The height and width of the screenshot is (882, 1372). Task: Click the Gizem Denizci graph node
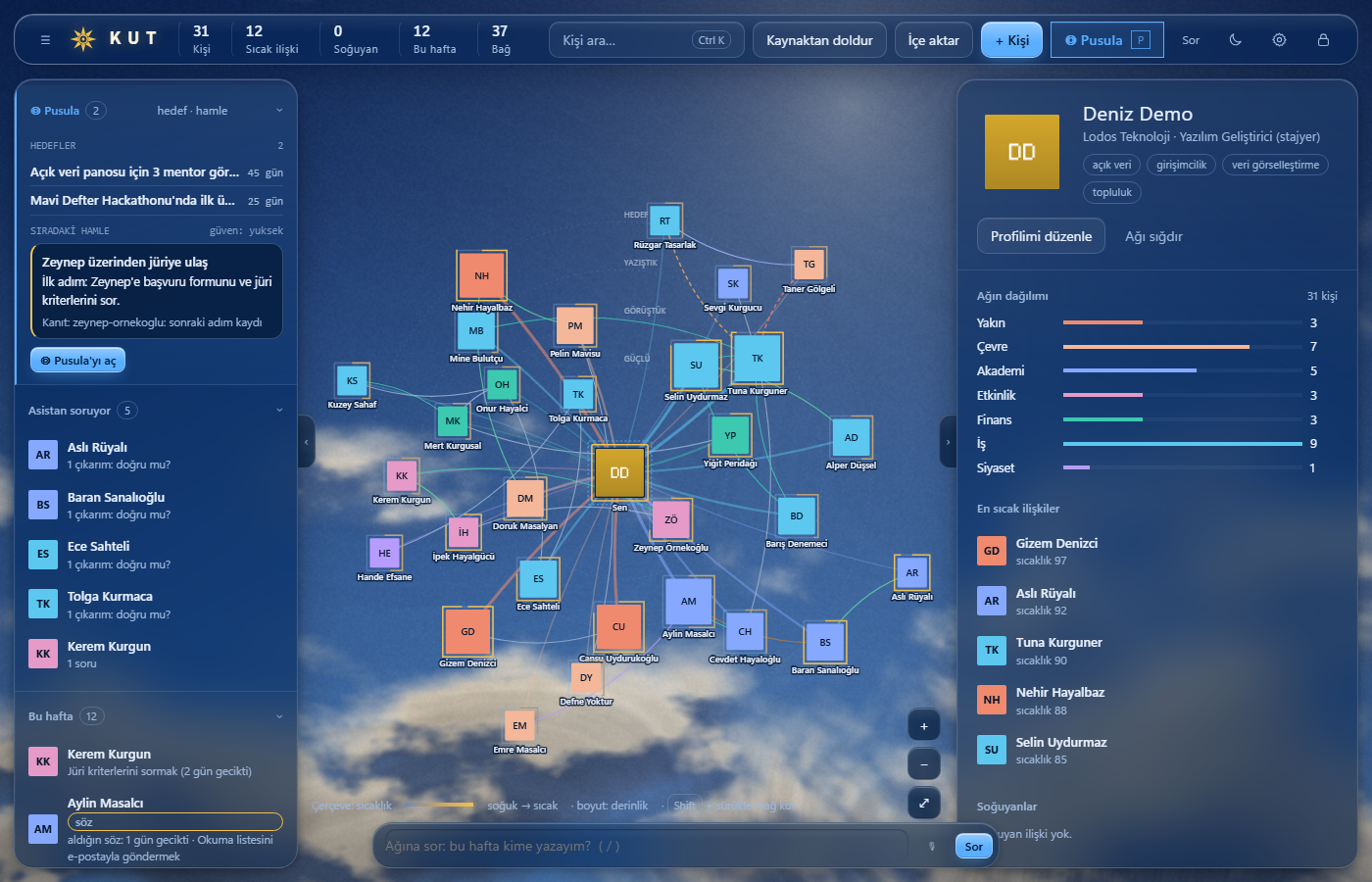[x=467, y=632]
